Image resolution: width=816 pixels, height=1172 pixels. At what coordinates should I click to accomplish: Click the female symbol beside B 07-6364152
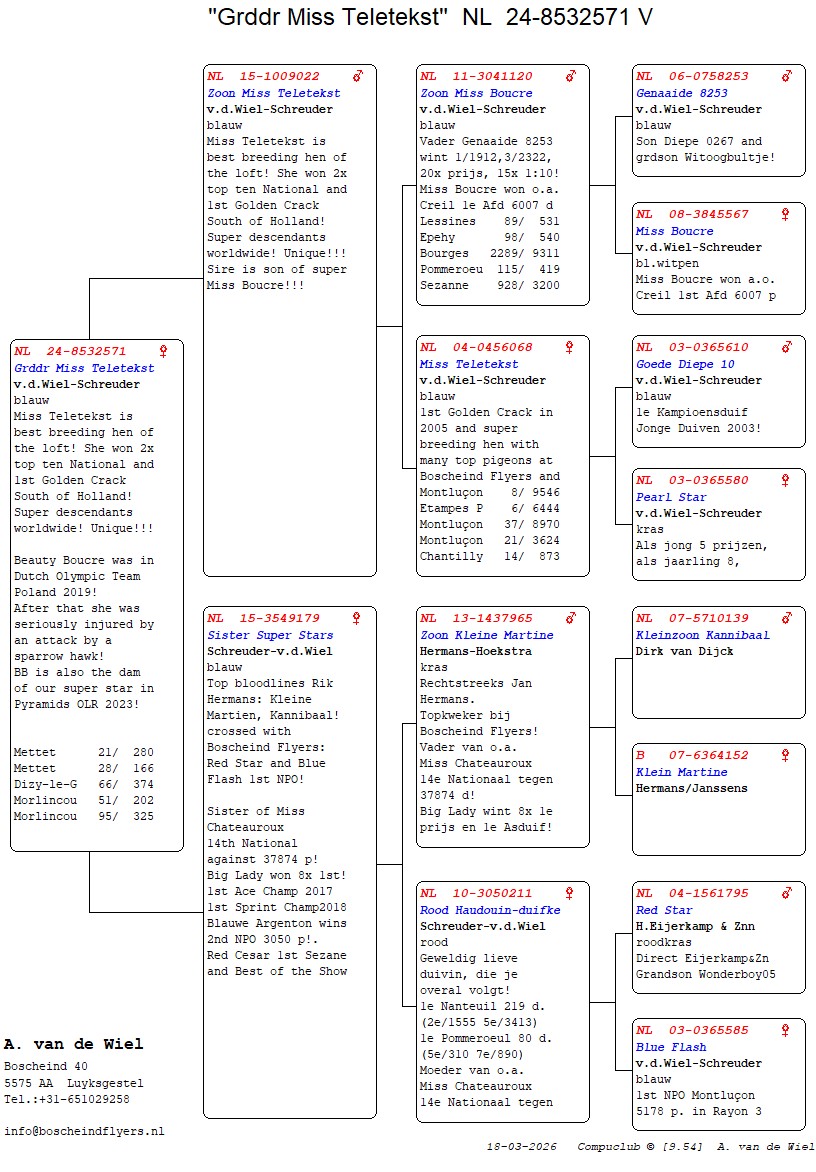click(786, 755)
